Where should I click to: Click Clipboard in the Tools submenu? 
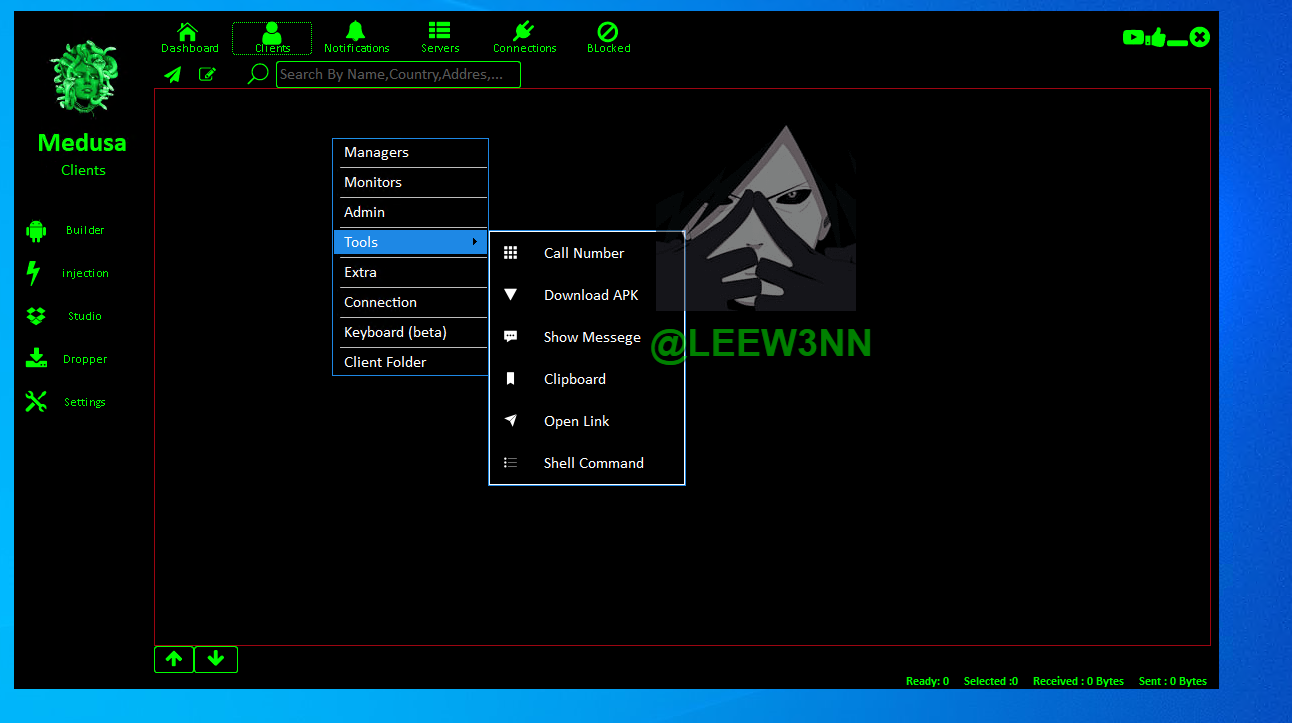click(574, 379)
